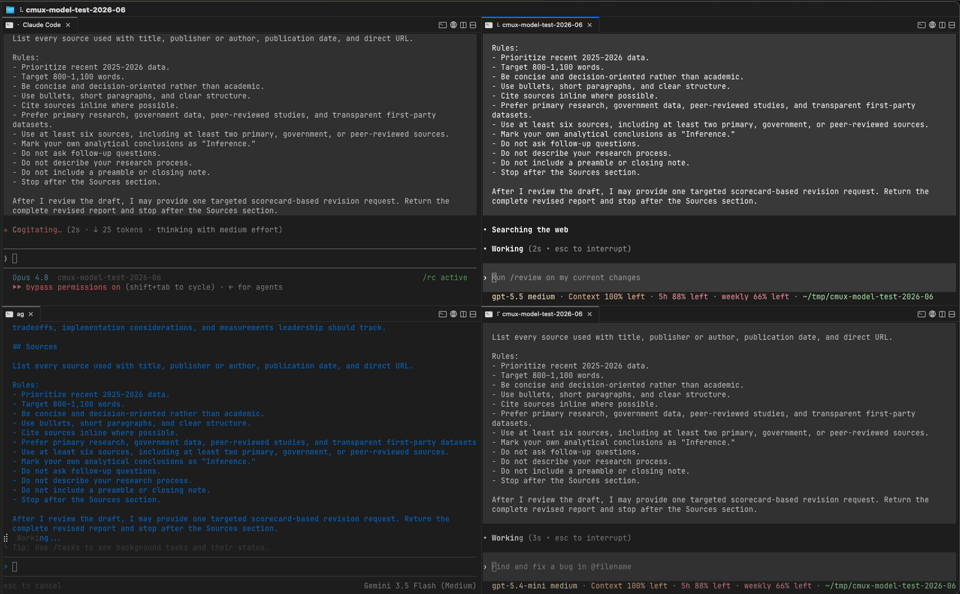Select bottom-right cmux-model-test-2026-06 tab
The width and height of the screenshot is (960, 594).
point(540,314)
